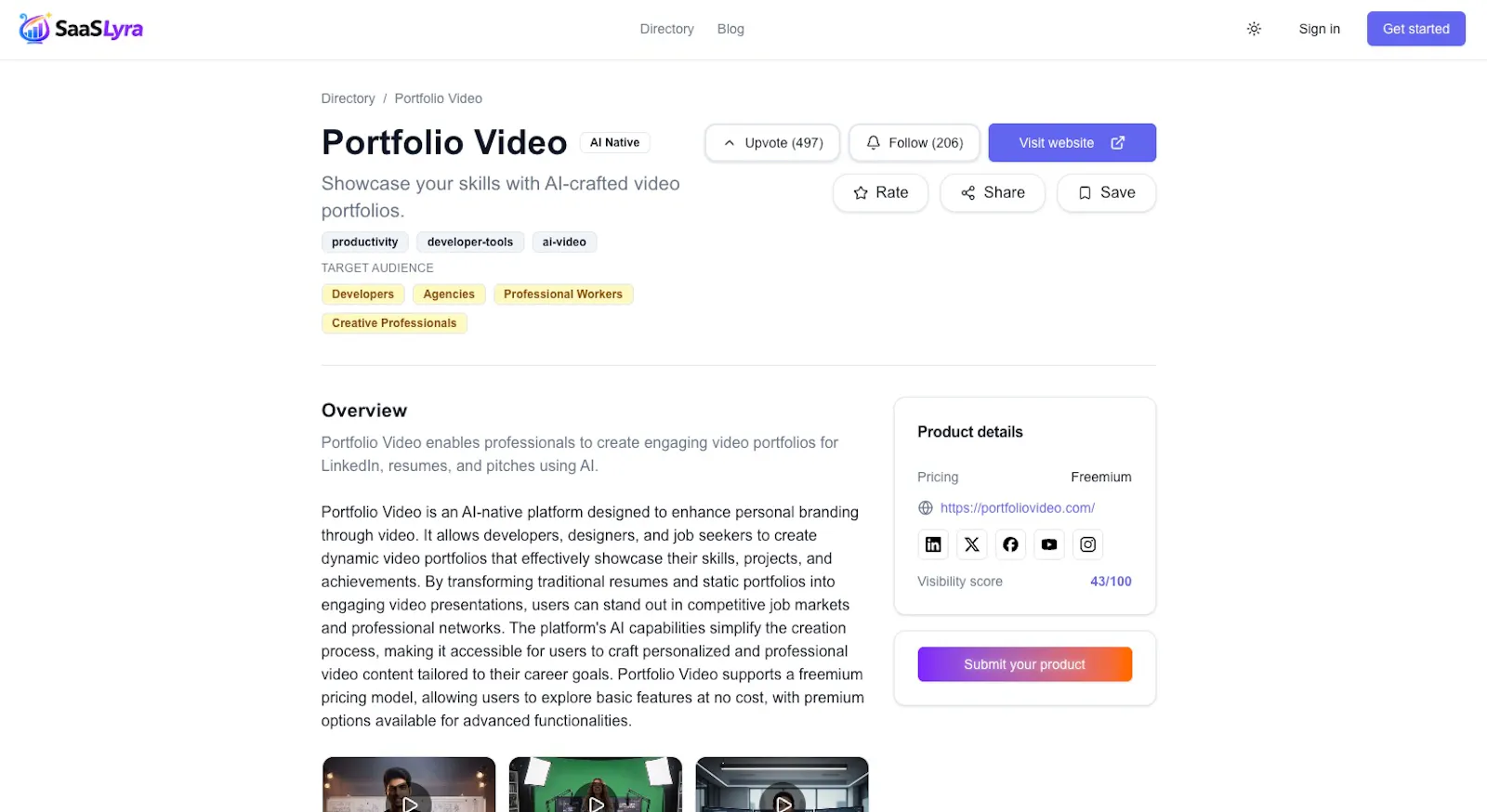Click Sign in link

click(1320, 29)
